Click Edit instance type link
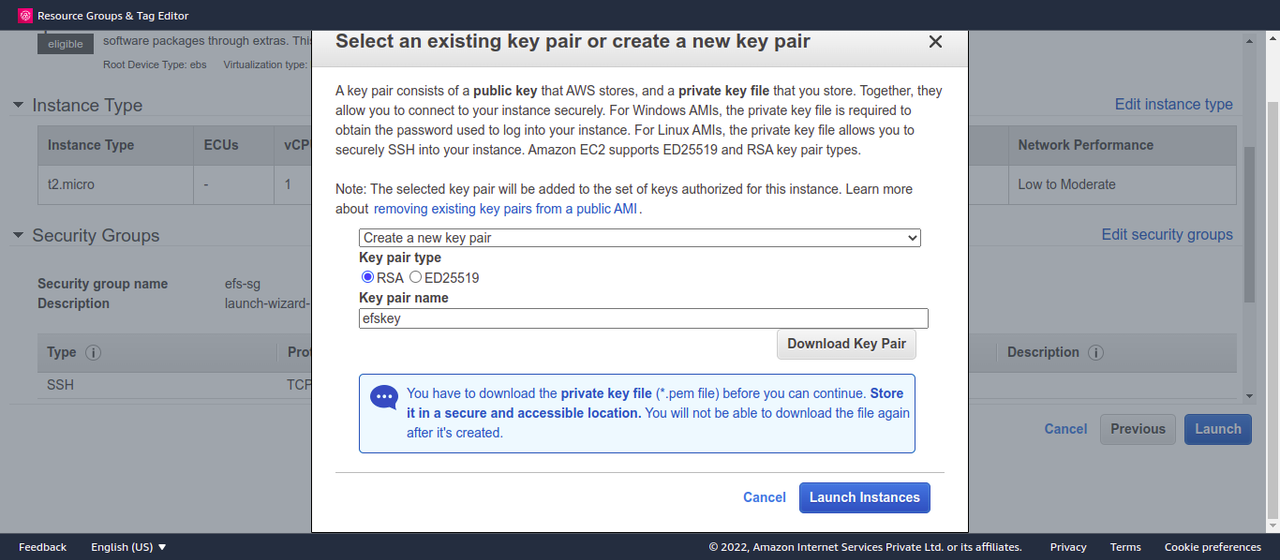The height and width of the screenshot is (560, 1280). (x=1174, y=104)
